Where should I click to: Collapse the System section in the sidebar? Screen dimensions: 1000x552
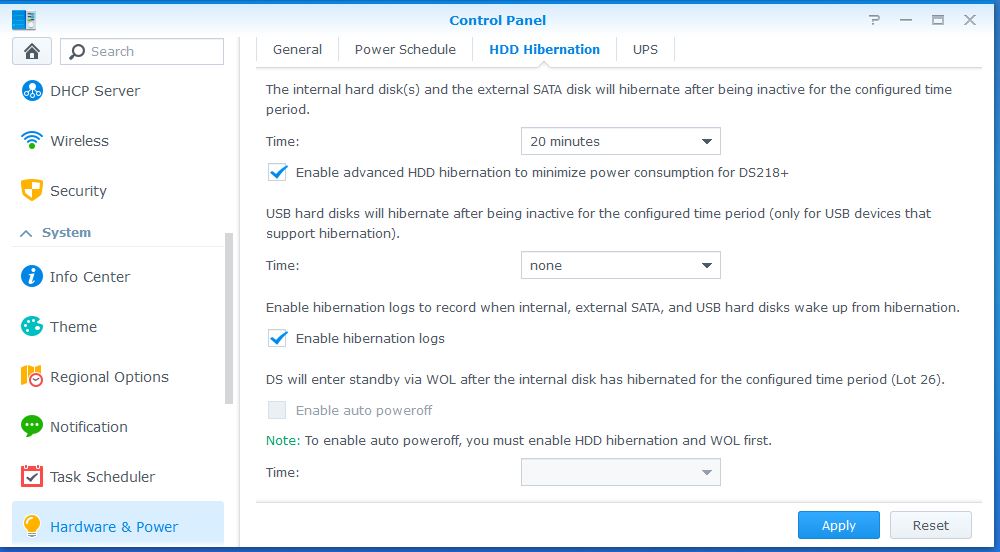pyautogui.click(x=26, y=233)
